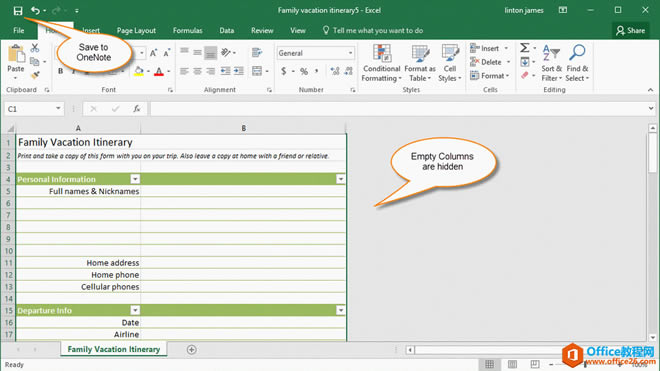Switch to Page Layout view in status bar
660x371 pixels.
coord(512,364)
